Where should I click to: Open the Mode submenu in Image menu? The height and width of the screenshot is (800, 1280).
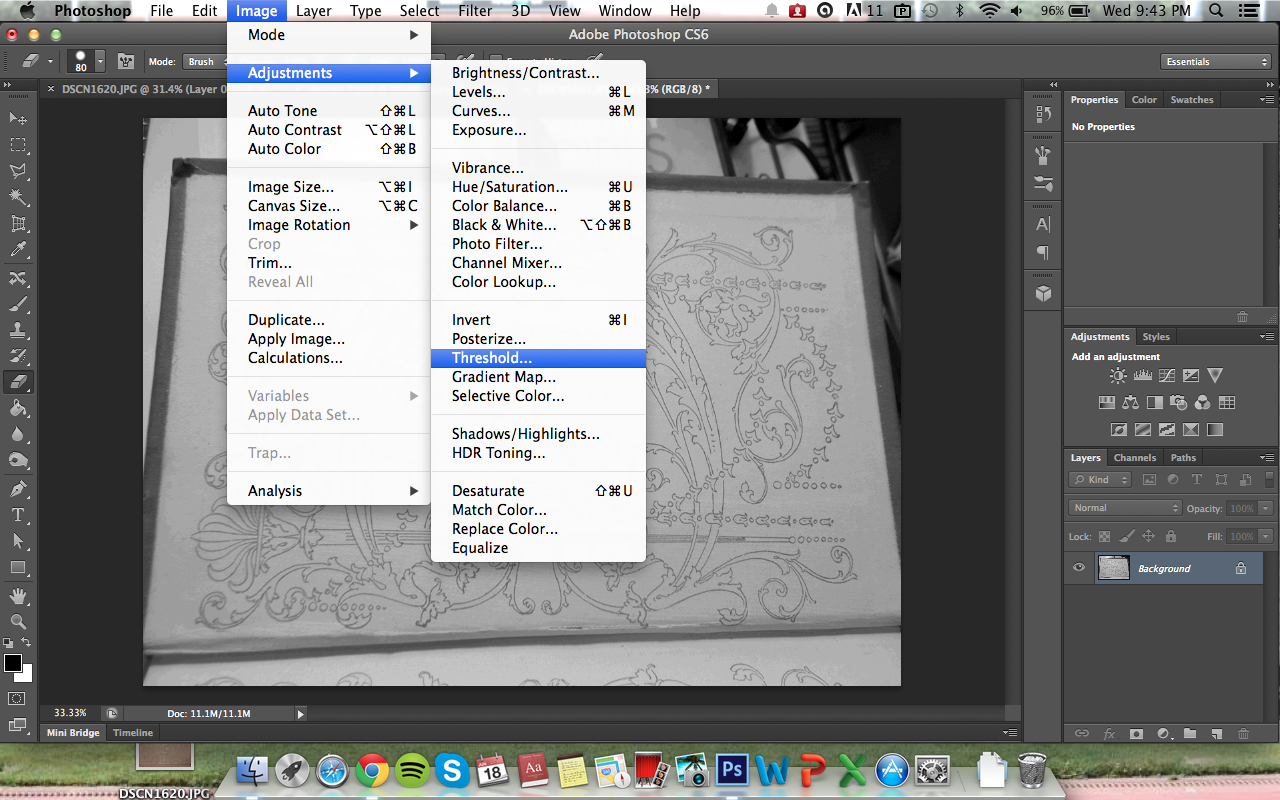tap(329, 35)
